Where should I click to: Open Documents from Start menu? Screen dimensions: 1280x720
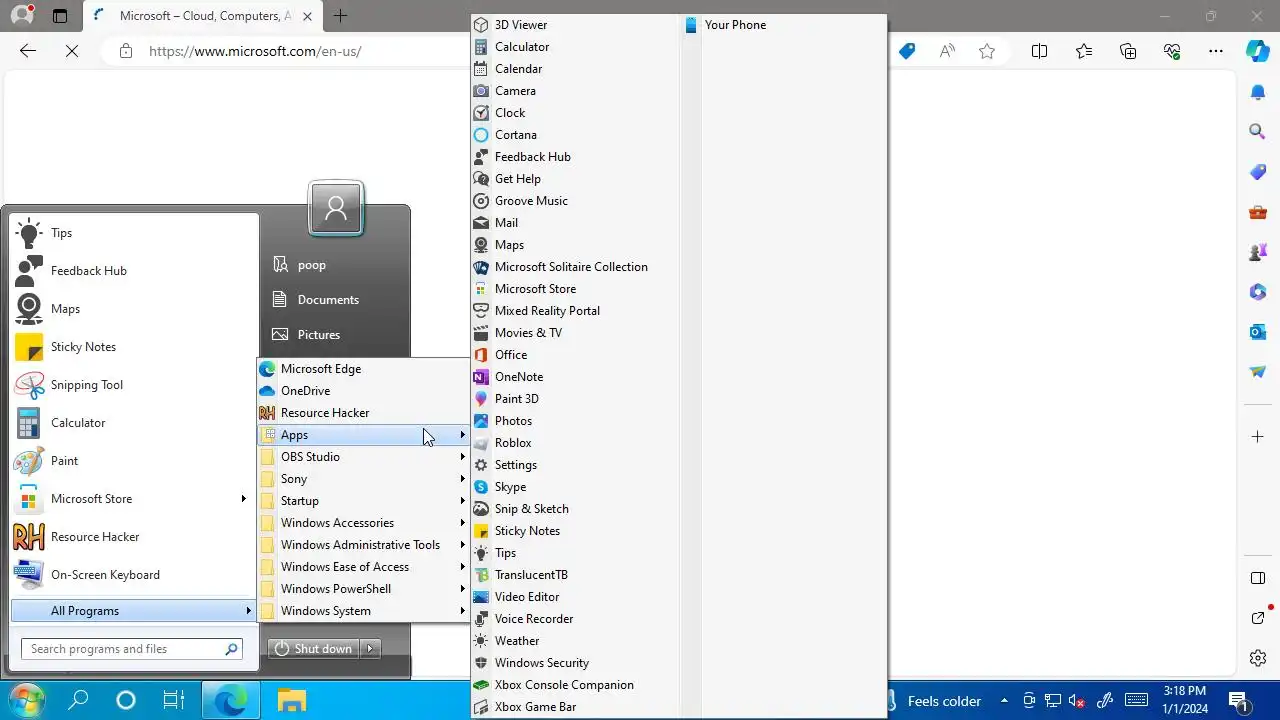336,300
